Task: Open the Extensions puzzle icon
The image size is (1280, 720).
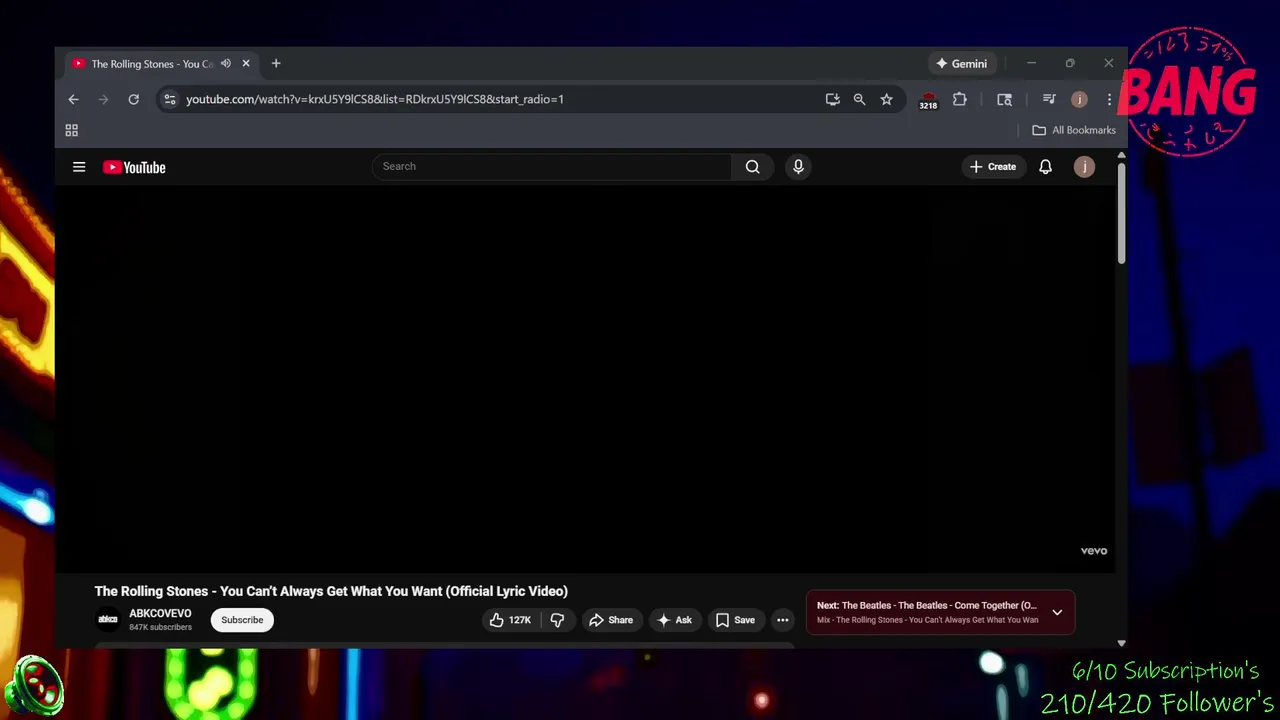Action: click(x=960, y=99)
